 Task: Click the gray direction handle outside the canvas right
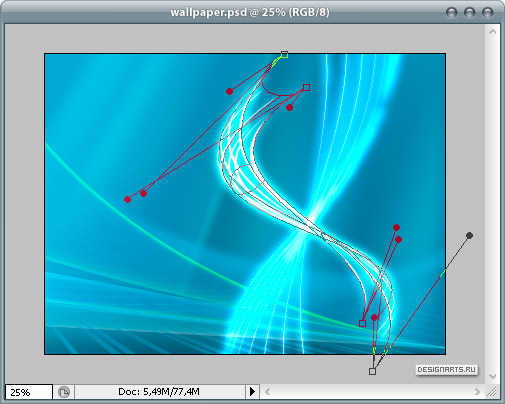click(469, 236)
